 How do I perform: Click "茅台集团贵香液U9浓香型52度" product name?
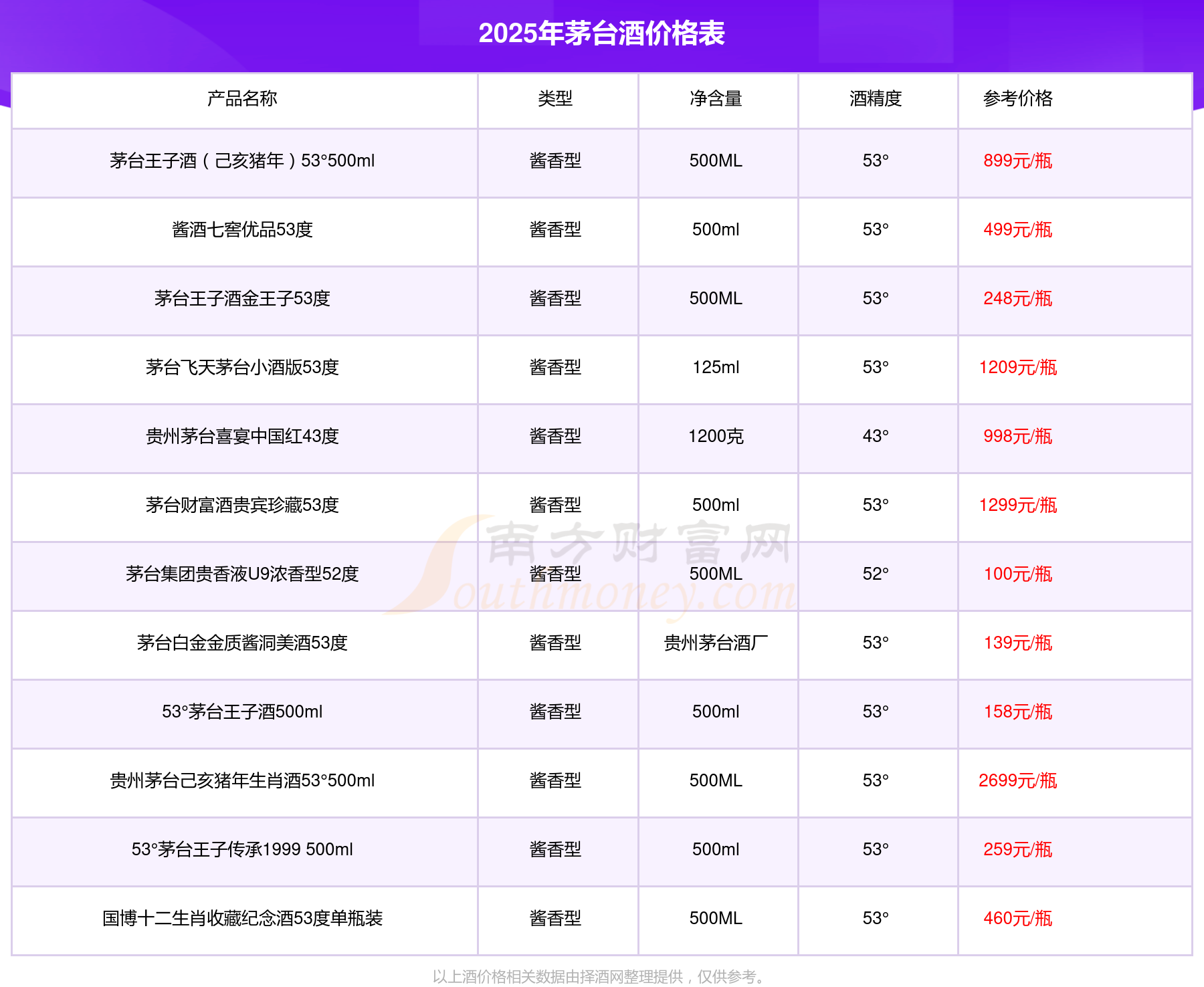(242, 574)
